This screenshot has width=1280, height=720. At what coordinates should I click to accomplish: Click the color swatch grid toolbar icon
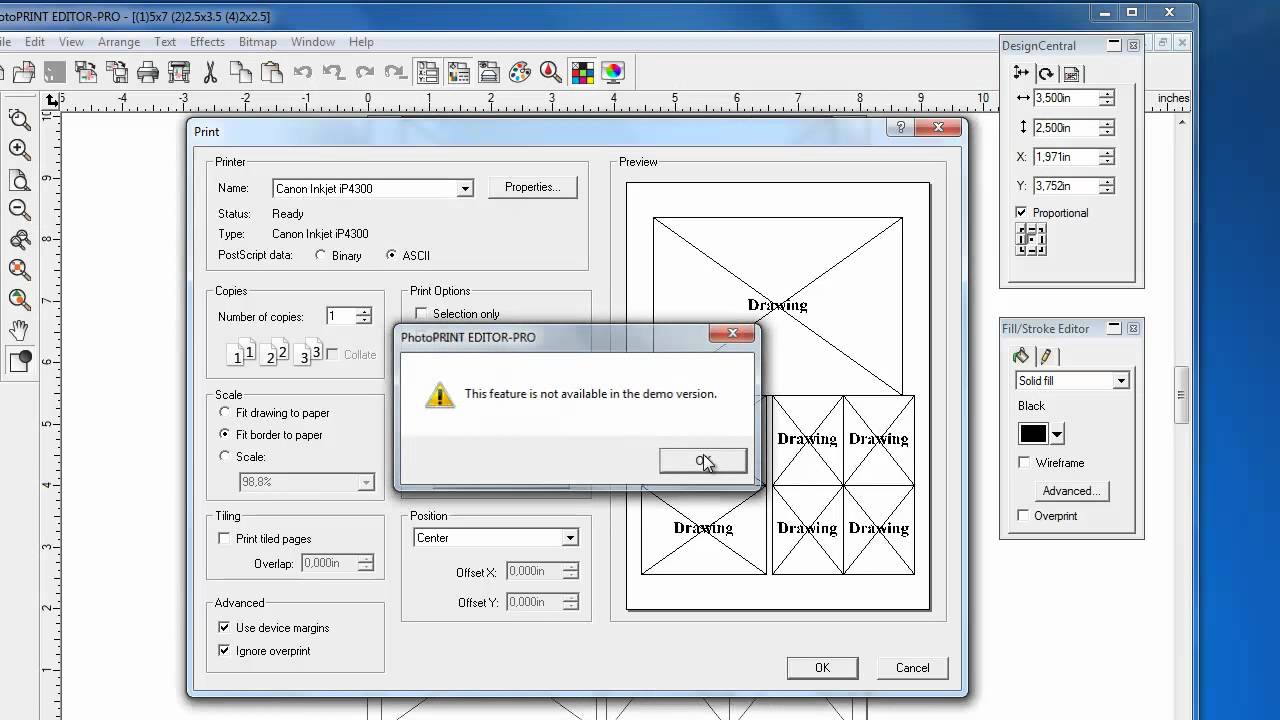(582, 72)
